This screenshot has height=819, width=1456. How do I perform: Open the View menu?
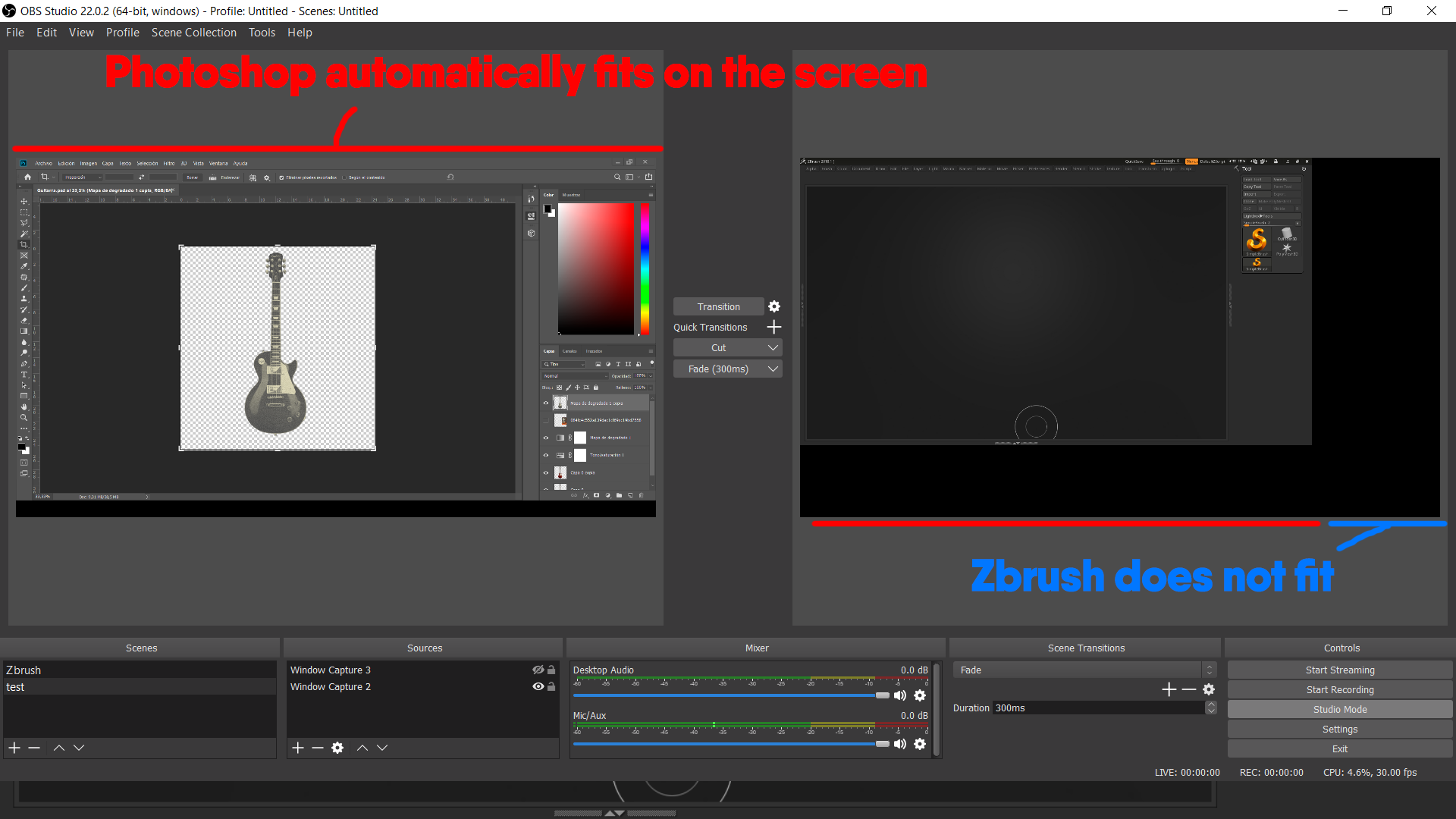pyautogui.click(x=81, y=32)
